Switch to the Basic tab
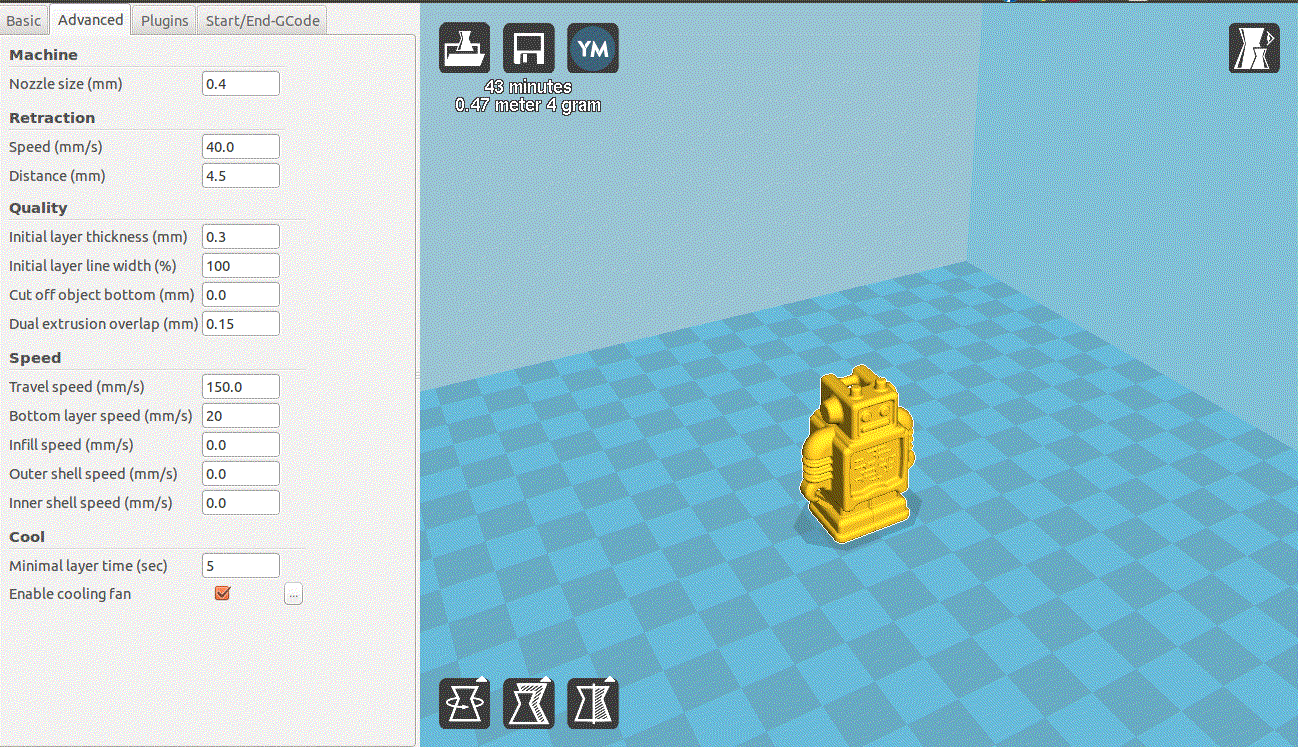The height and width of the screenshot is (747, 1298). 24,19
